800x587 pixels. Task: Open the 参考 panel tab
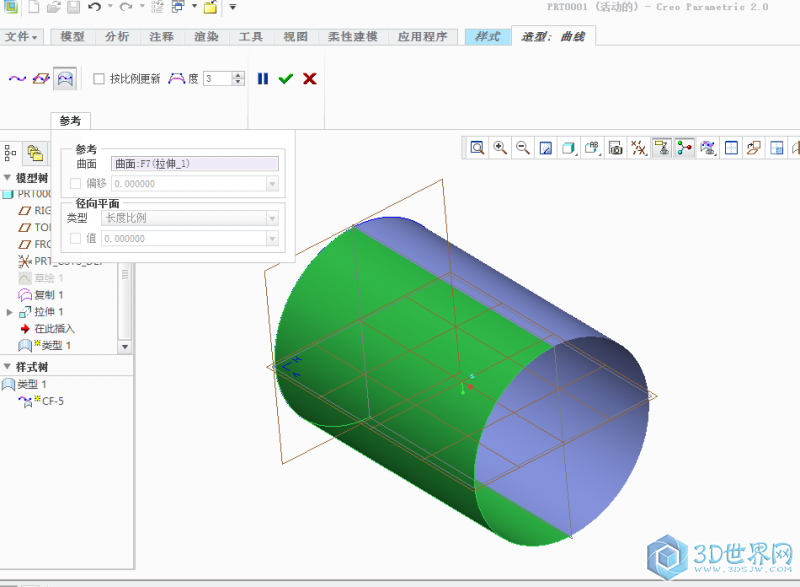point(70,121)
